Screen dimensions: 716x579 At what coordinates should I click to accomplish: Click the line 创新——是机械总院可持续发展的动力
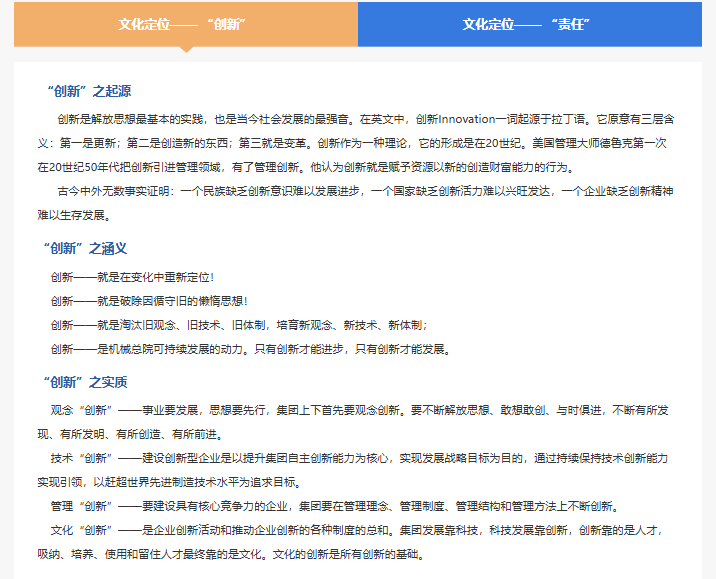pyautogui.click(x=250, y=349)
